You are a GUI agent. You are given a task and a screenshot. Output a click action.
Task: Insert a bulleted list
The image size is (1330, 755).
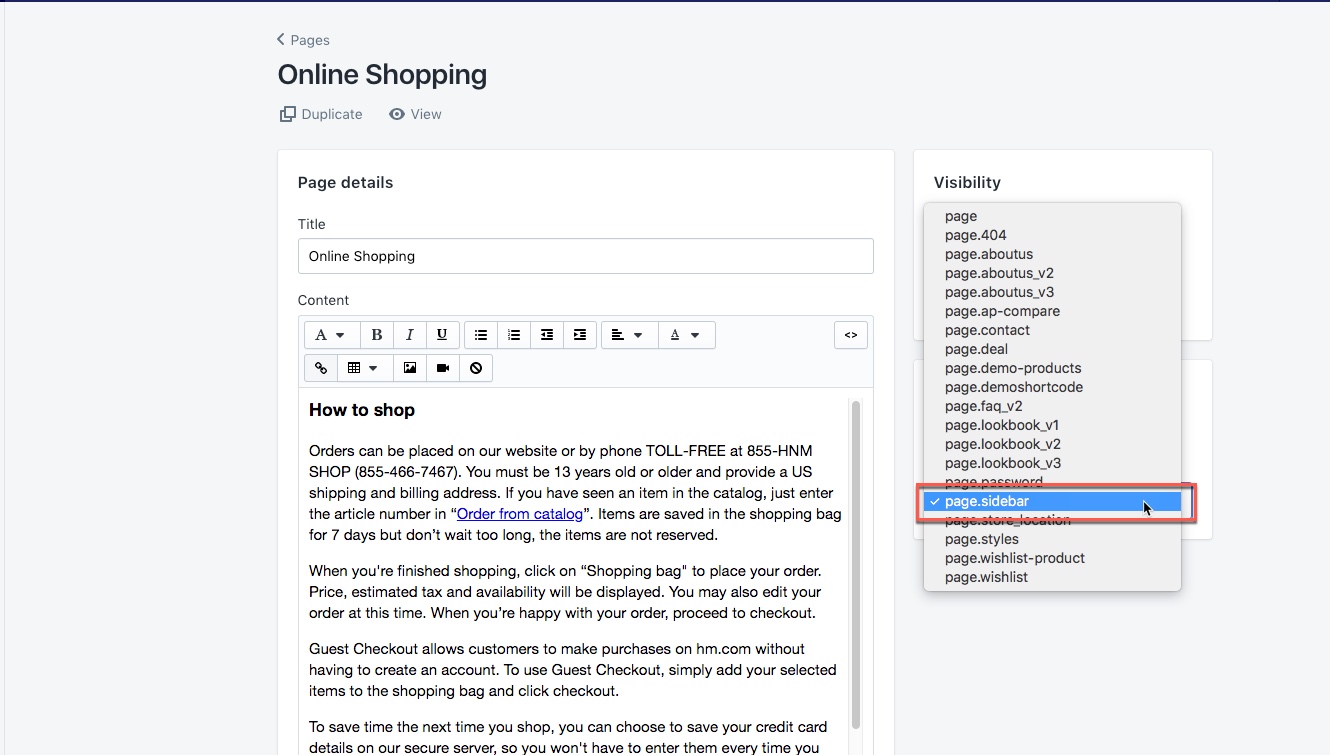coord(481,335)
